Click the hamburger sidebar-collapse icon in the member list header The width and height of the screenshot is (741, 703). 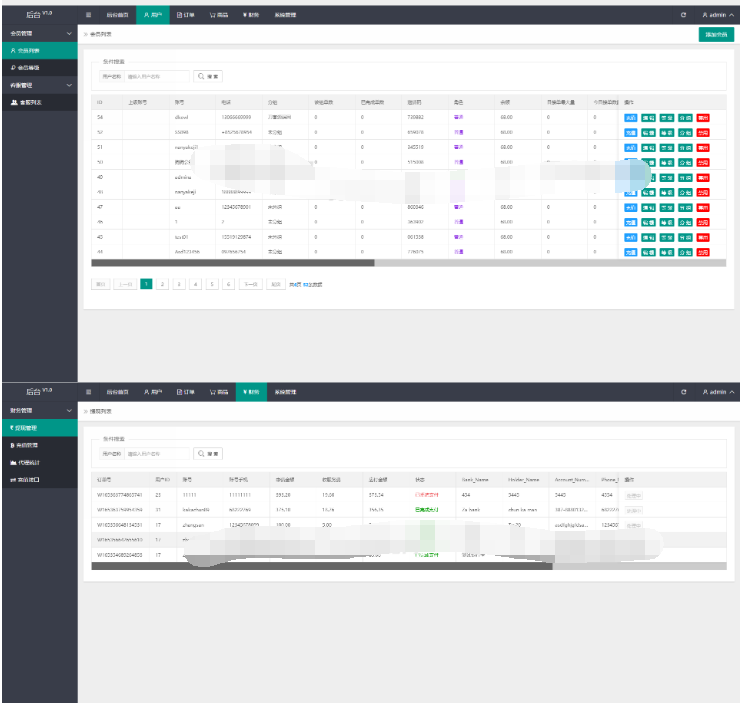pos(88,15)
